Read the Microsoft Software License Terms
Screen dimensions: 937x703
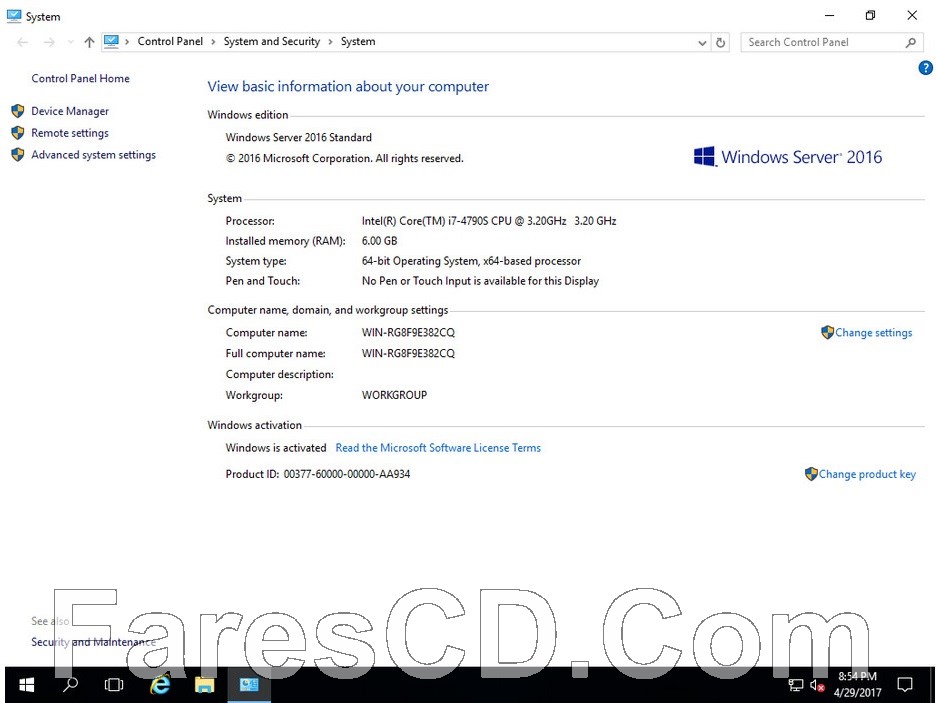pos(438,448)
